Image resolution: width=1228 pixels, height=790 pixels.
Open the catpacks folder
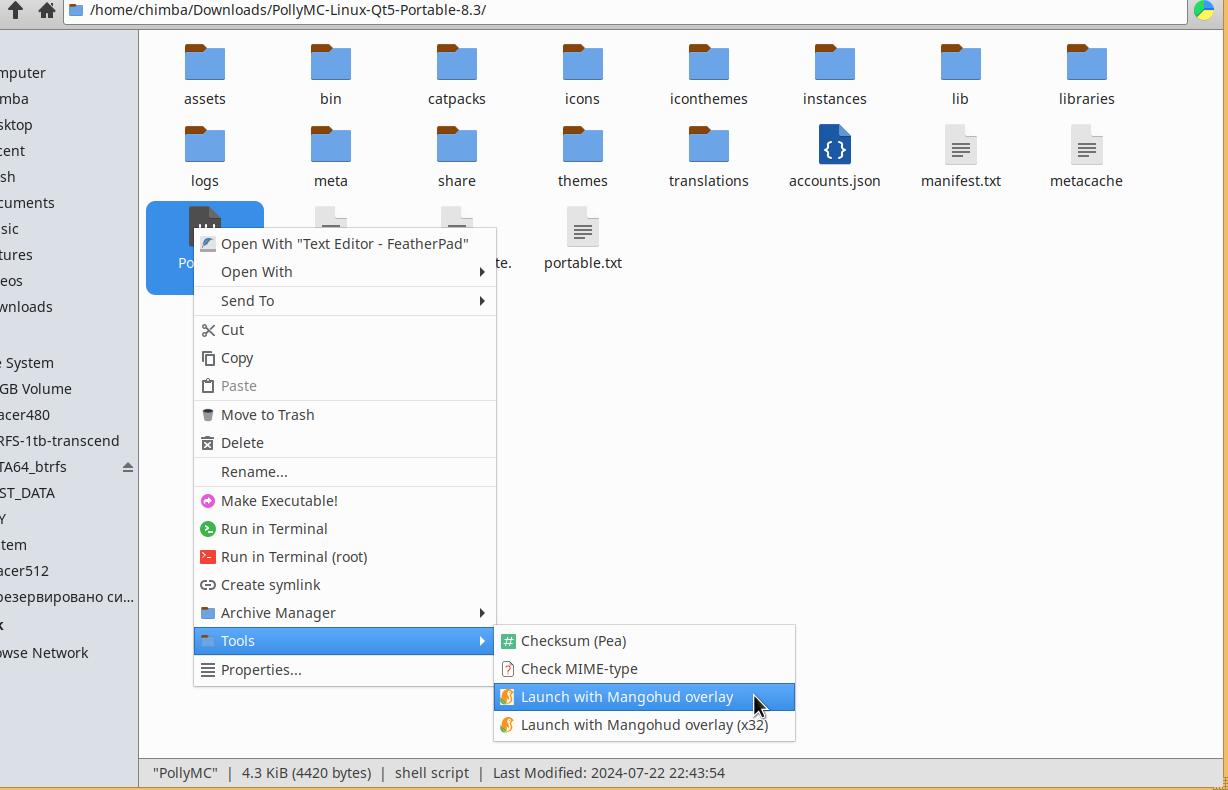(x=457, y=75)
